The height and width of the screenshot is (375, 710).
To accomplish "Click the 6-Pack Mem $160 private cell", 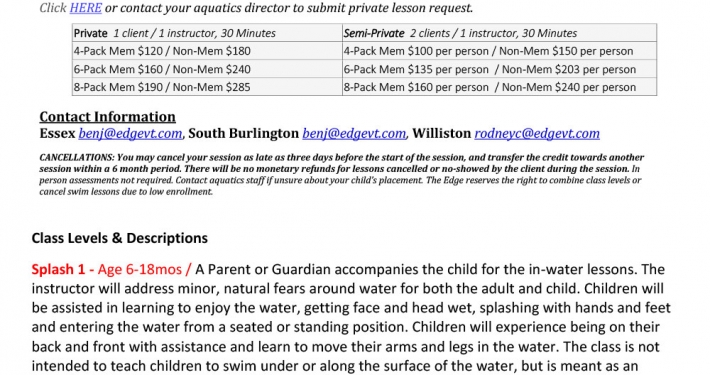I will click(x=207, y=69).
